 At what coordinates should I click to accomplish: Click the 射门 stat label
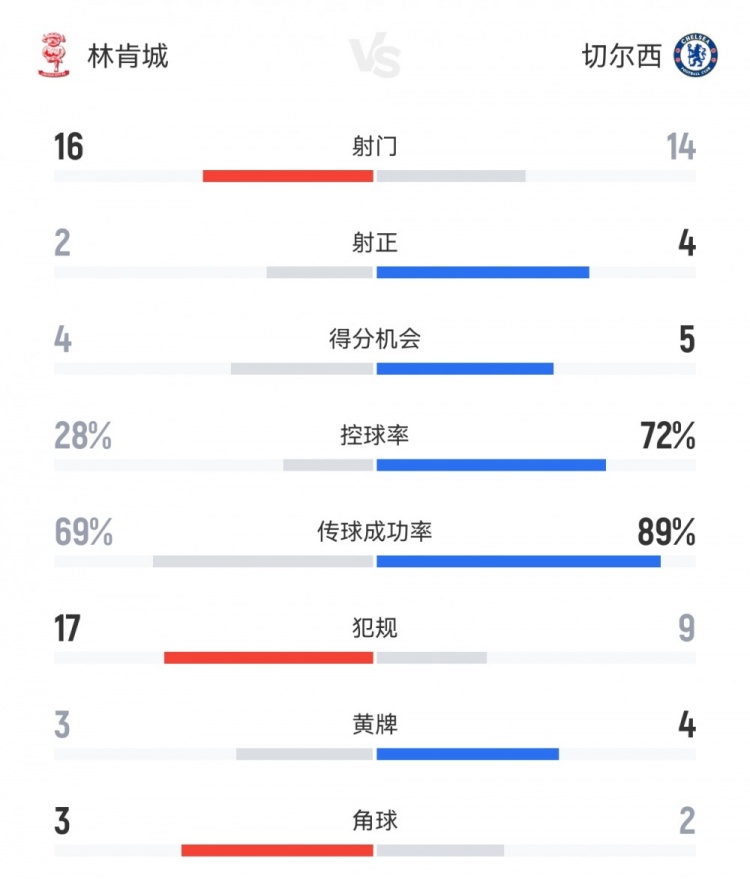point(375,147)
